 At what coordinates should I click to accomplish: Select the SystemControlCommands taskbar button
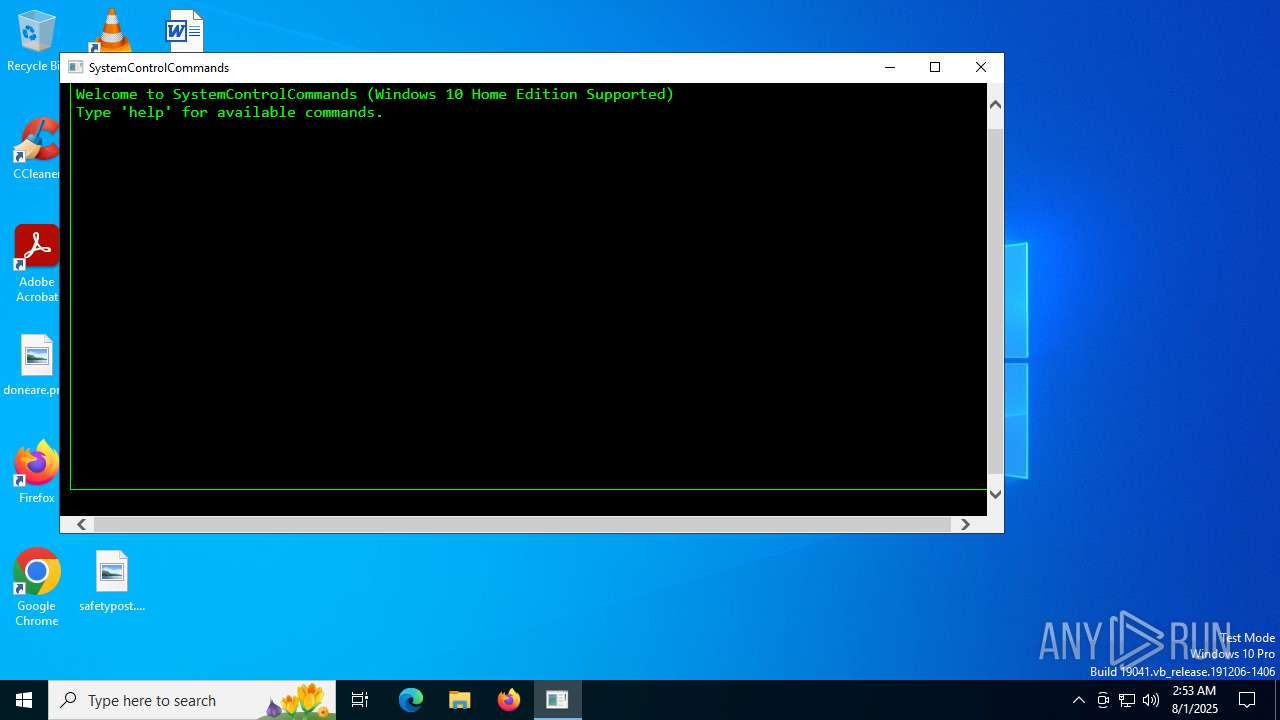pos(557,700)
